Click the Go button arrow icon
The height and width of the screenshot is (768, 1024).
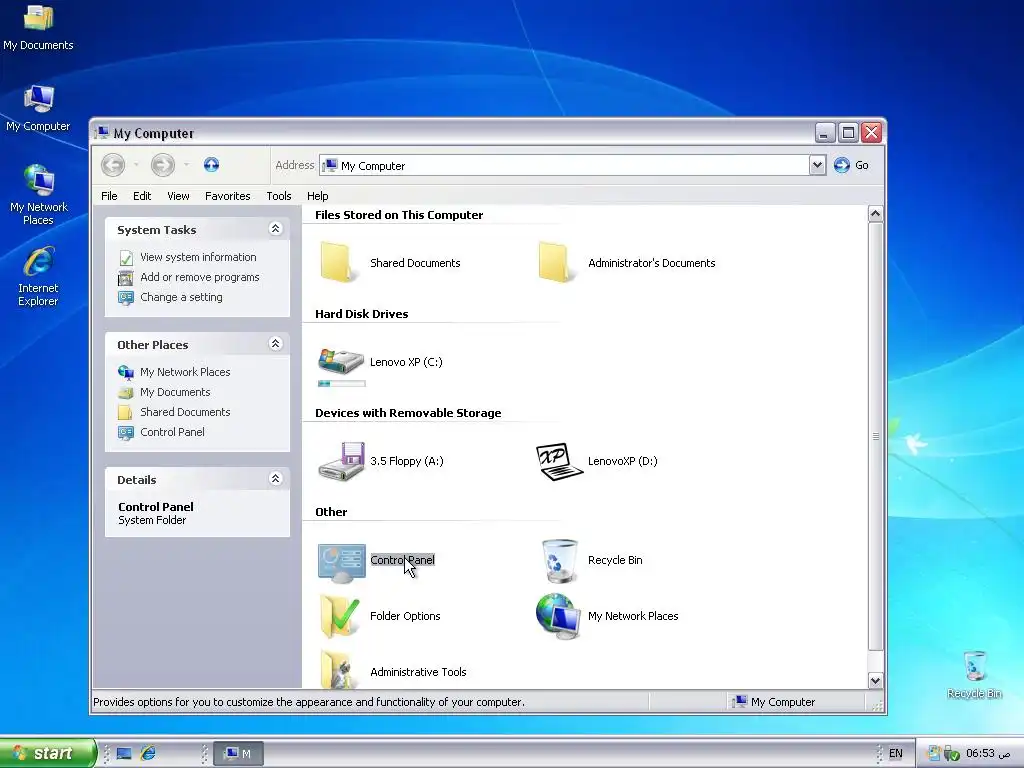(842, 165)
